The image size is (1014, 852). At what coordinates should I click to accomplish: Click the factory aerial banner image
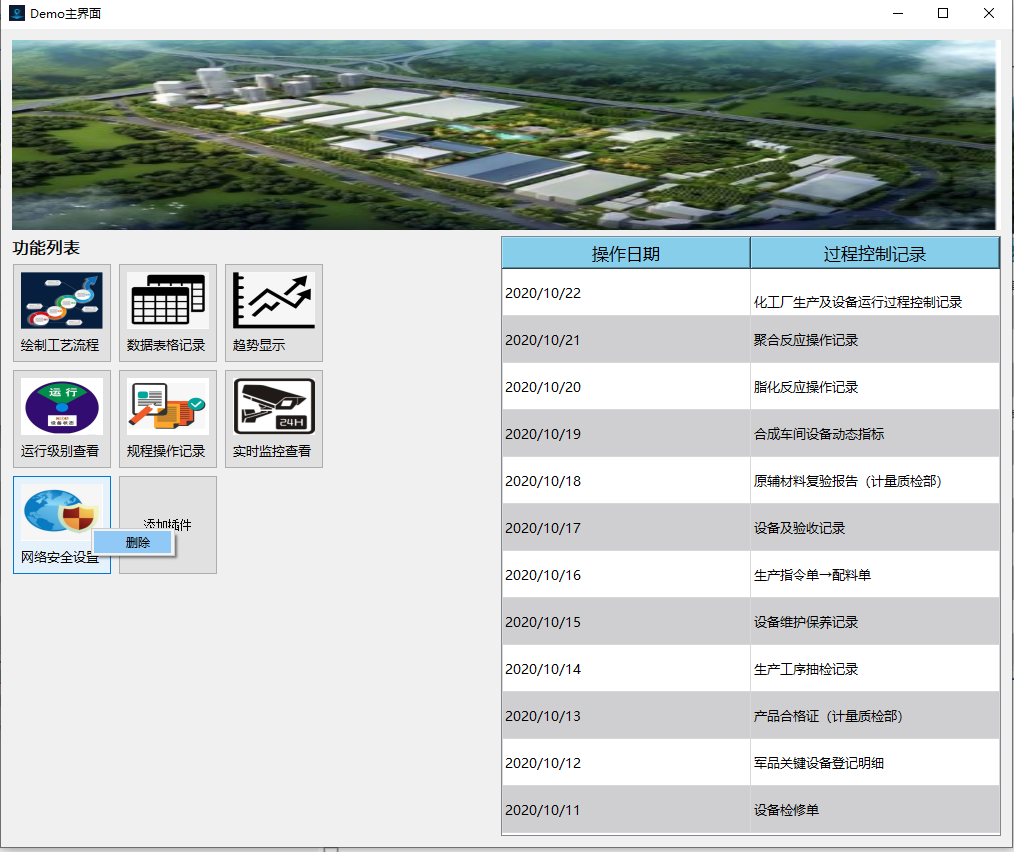[504, 135]
